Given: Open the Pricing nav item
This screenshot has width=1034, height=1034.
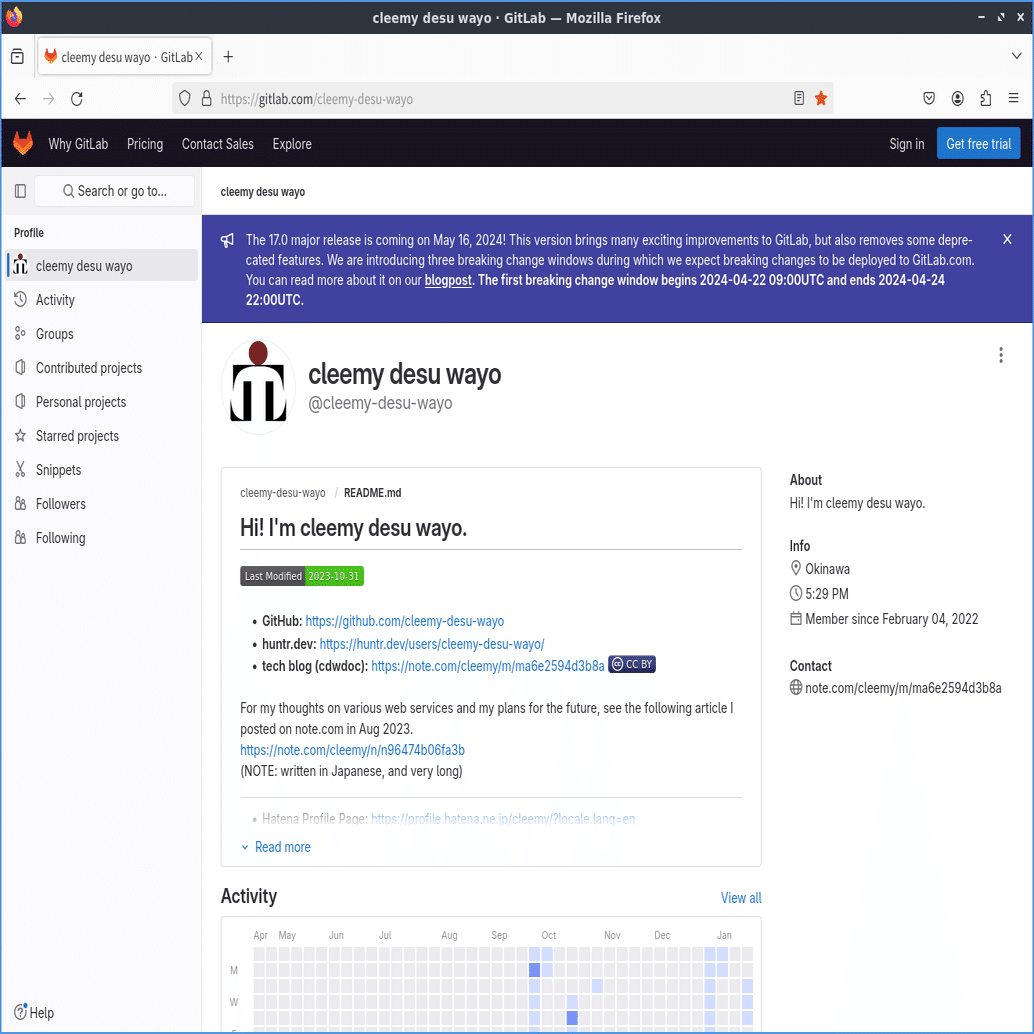Looking at the screenshot, I should pos(145,144).
